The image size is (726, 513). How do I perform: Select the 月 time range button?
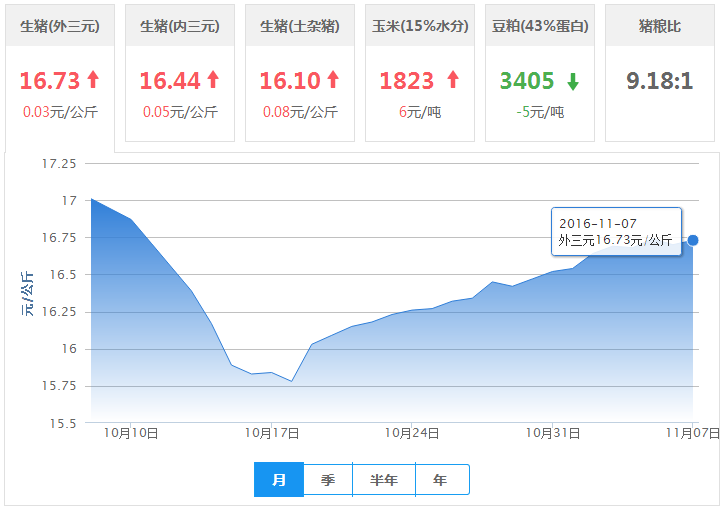(279, 480)
